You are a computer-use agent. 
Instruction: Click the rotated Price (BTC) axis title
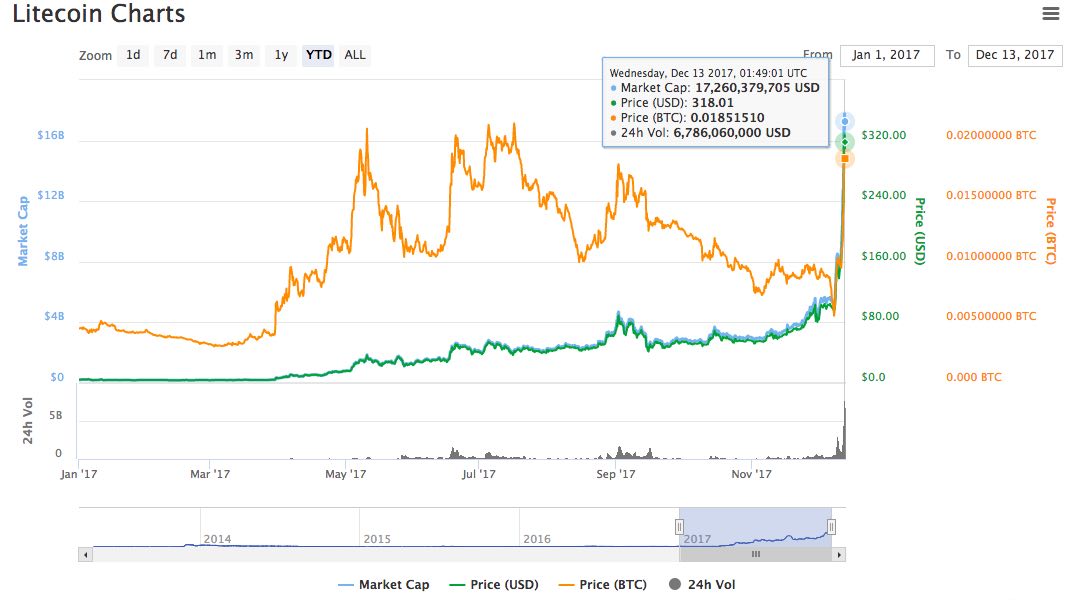coord(1051,231)
